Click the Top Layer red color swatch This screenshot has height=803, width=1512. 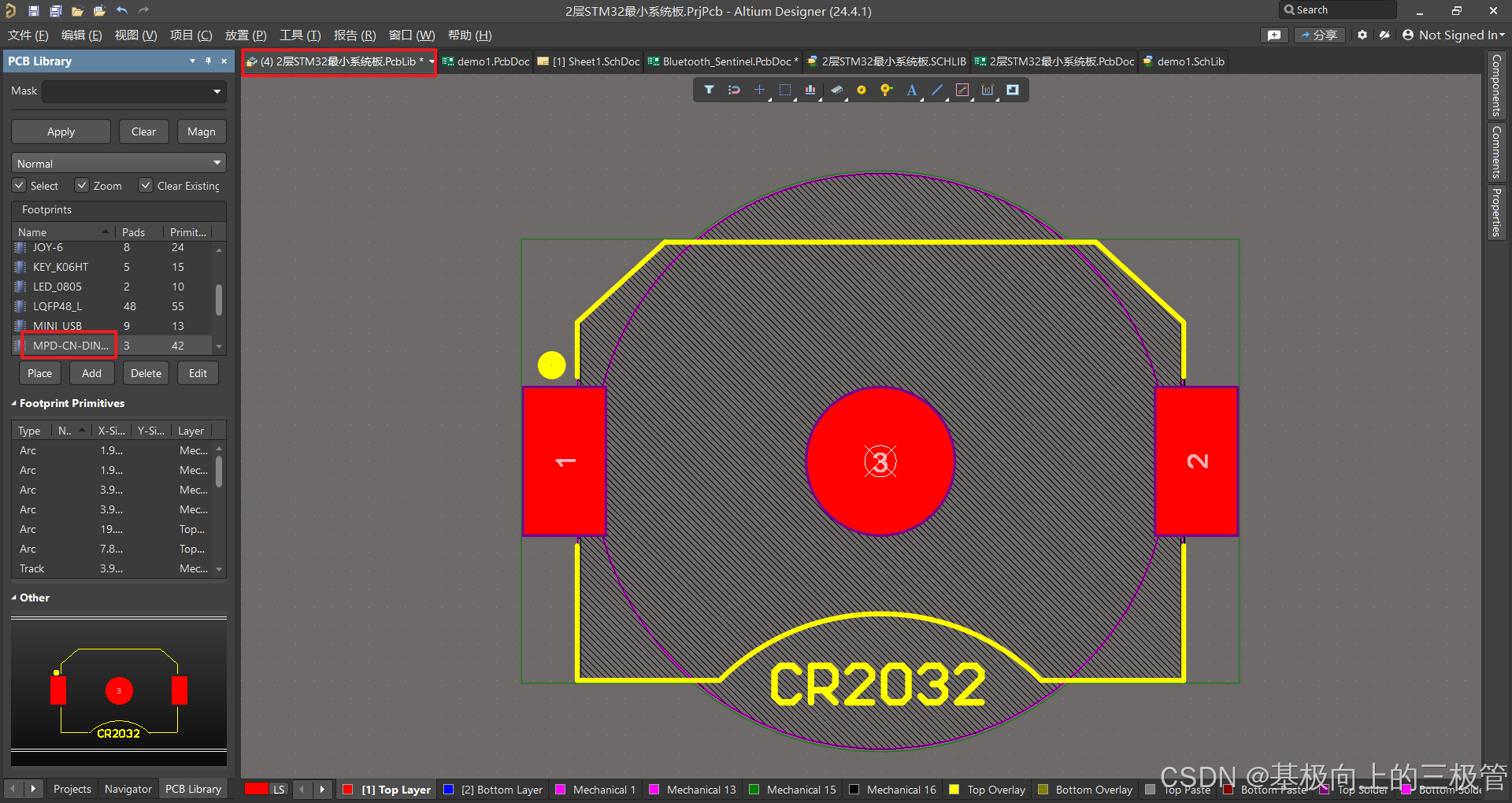(x=347, y=789)
